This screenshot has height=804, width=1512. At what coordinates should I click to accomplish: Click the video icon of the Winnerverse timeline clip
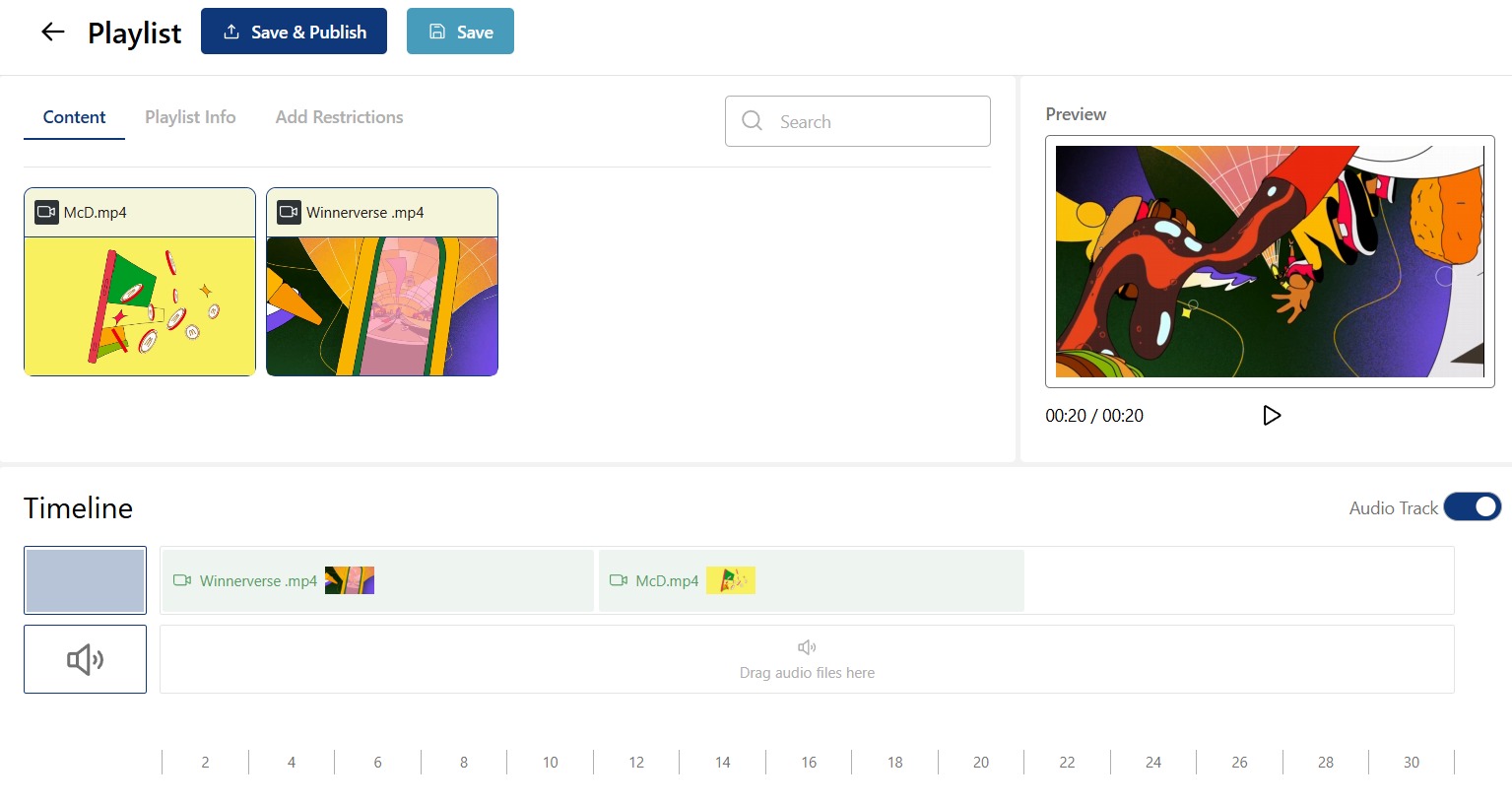coord(182,580)
